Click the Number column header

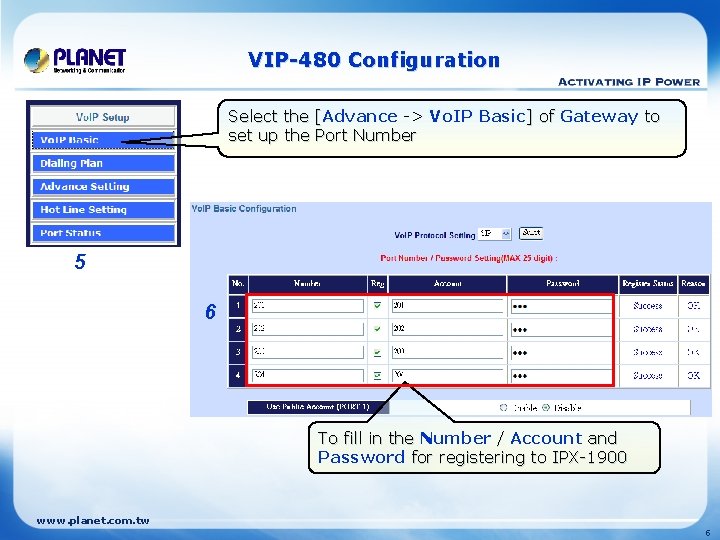[x=307, y=284]
